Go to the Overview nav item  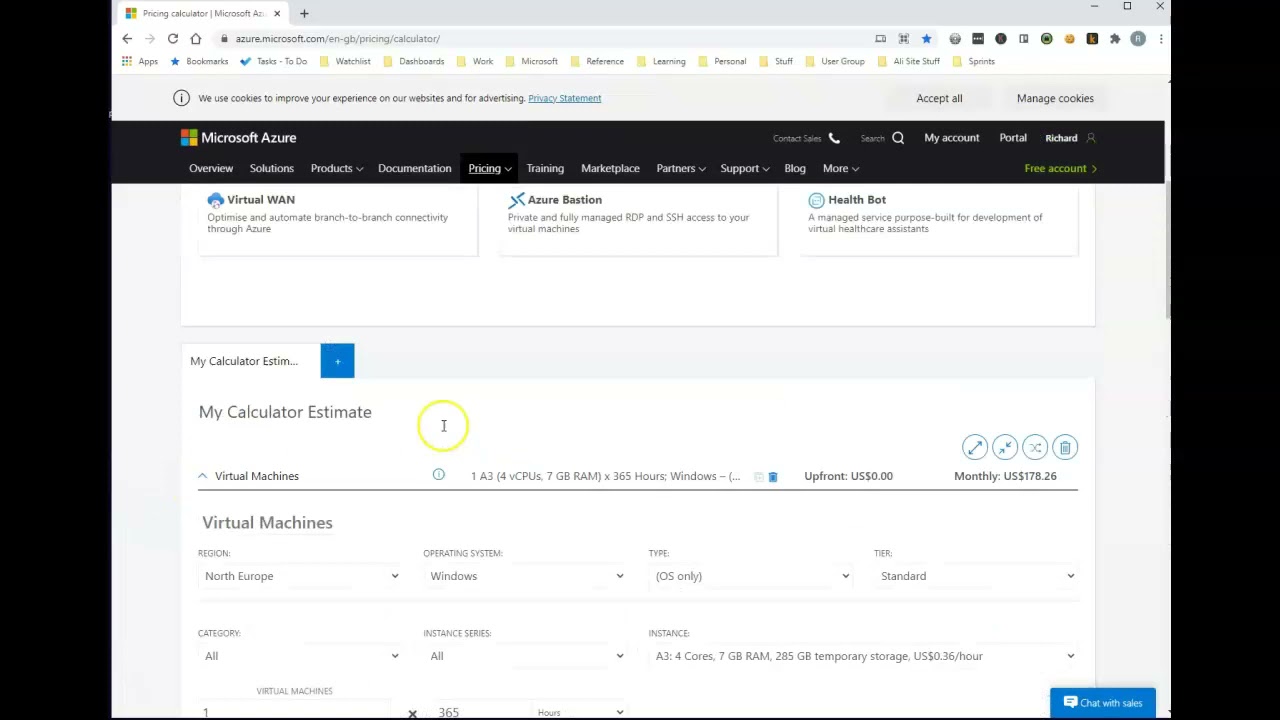click(x=211, y=168)
